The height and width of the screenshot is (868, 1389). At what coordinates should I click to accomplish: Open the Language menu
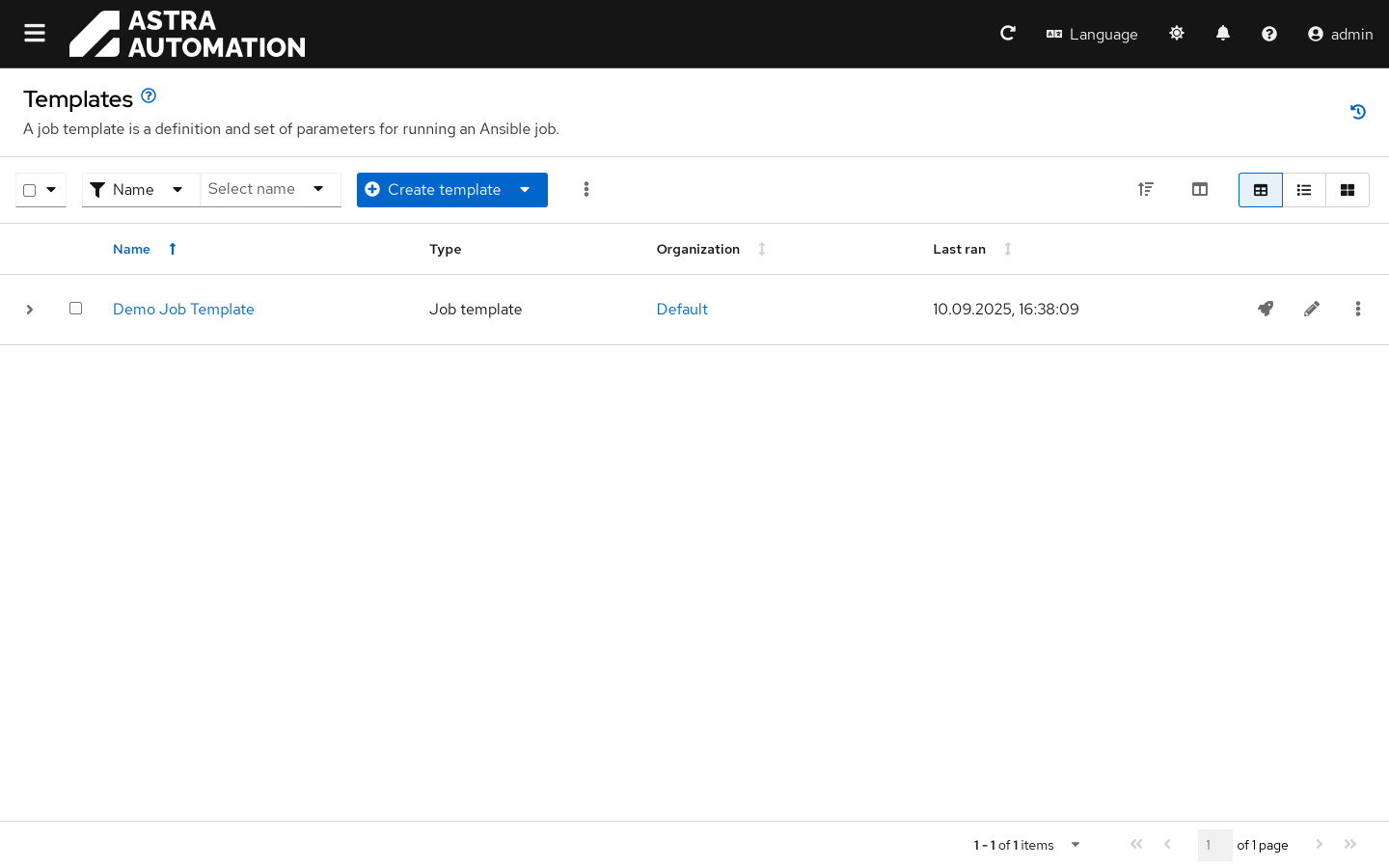click(1092, 34)
